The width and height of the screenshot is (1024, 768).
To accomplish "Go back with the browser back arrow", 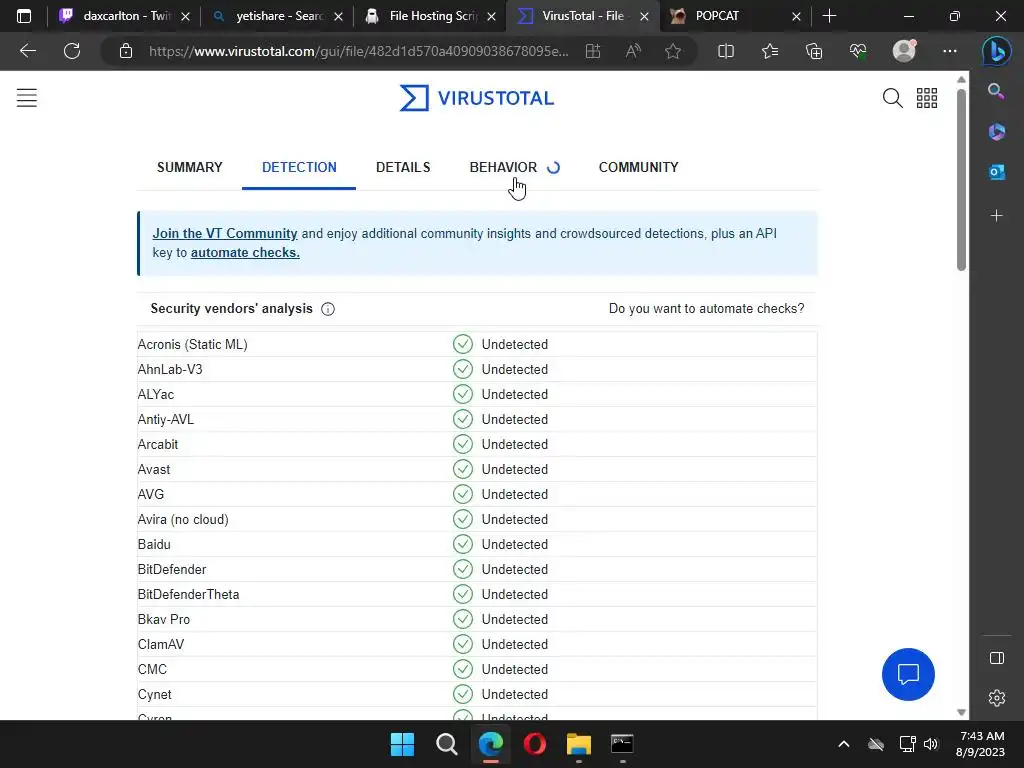I will click(x=28, y=51).
